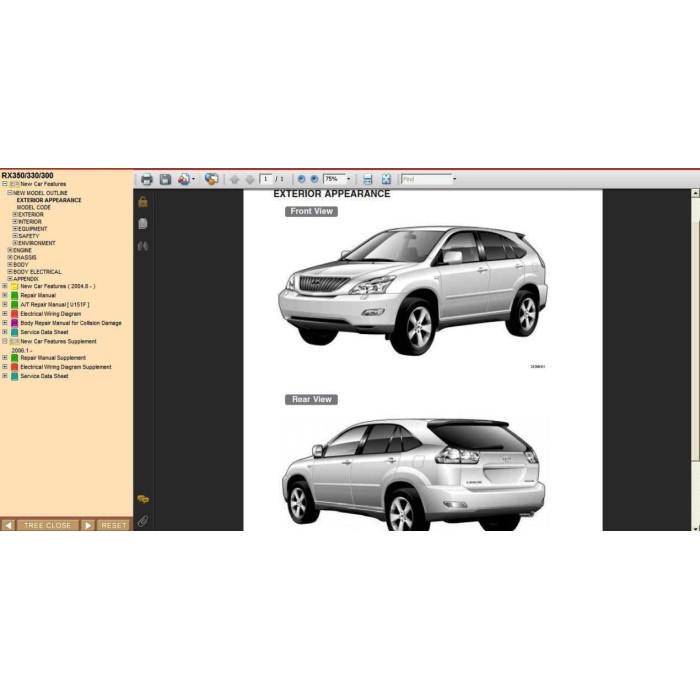Open the security lock panel icon
700x700 pixels.
pos(143,202)
